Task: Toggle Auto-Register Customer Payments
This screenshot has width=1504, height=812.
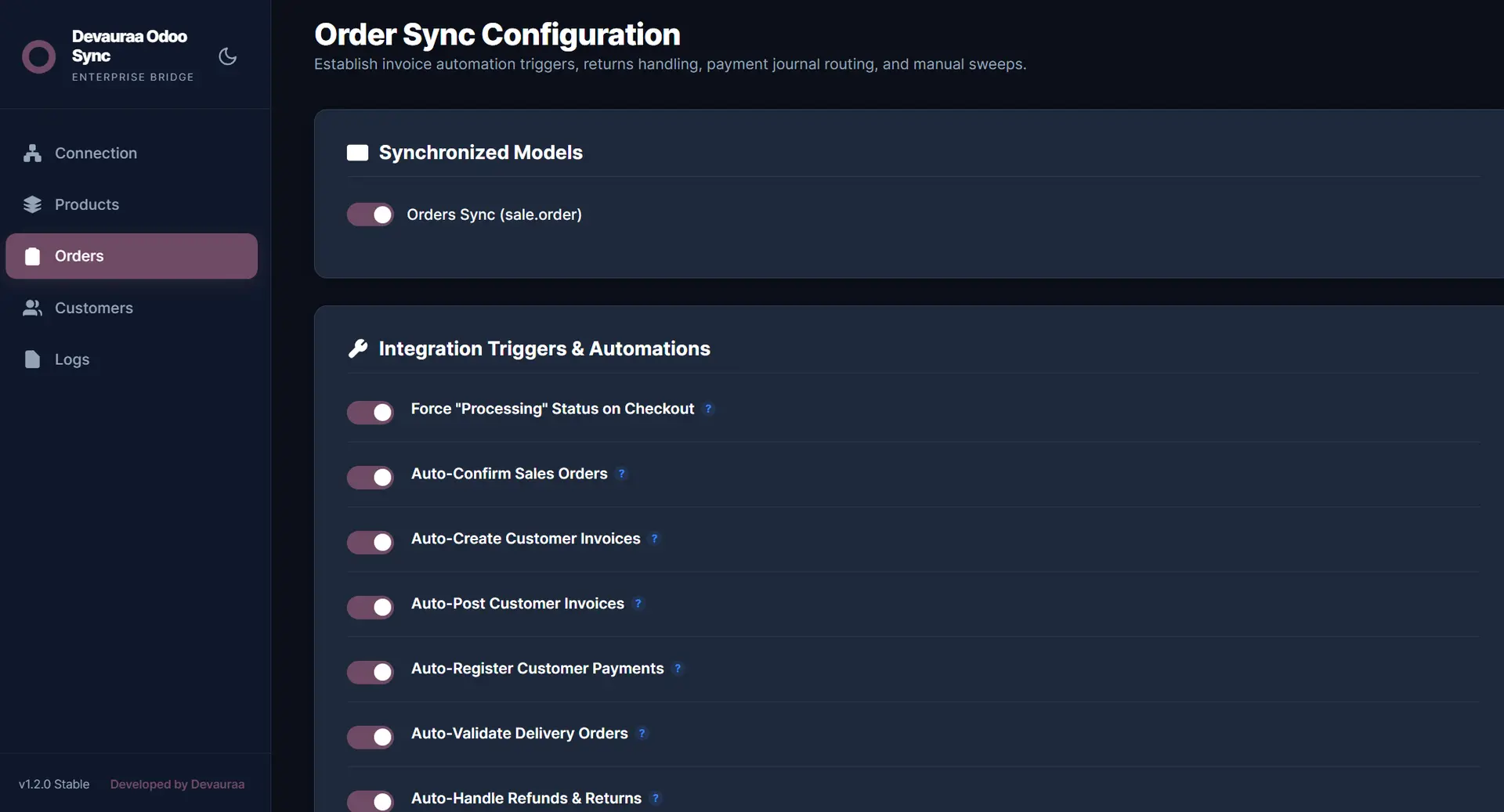Action: (371, 673)
